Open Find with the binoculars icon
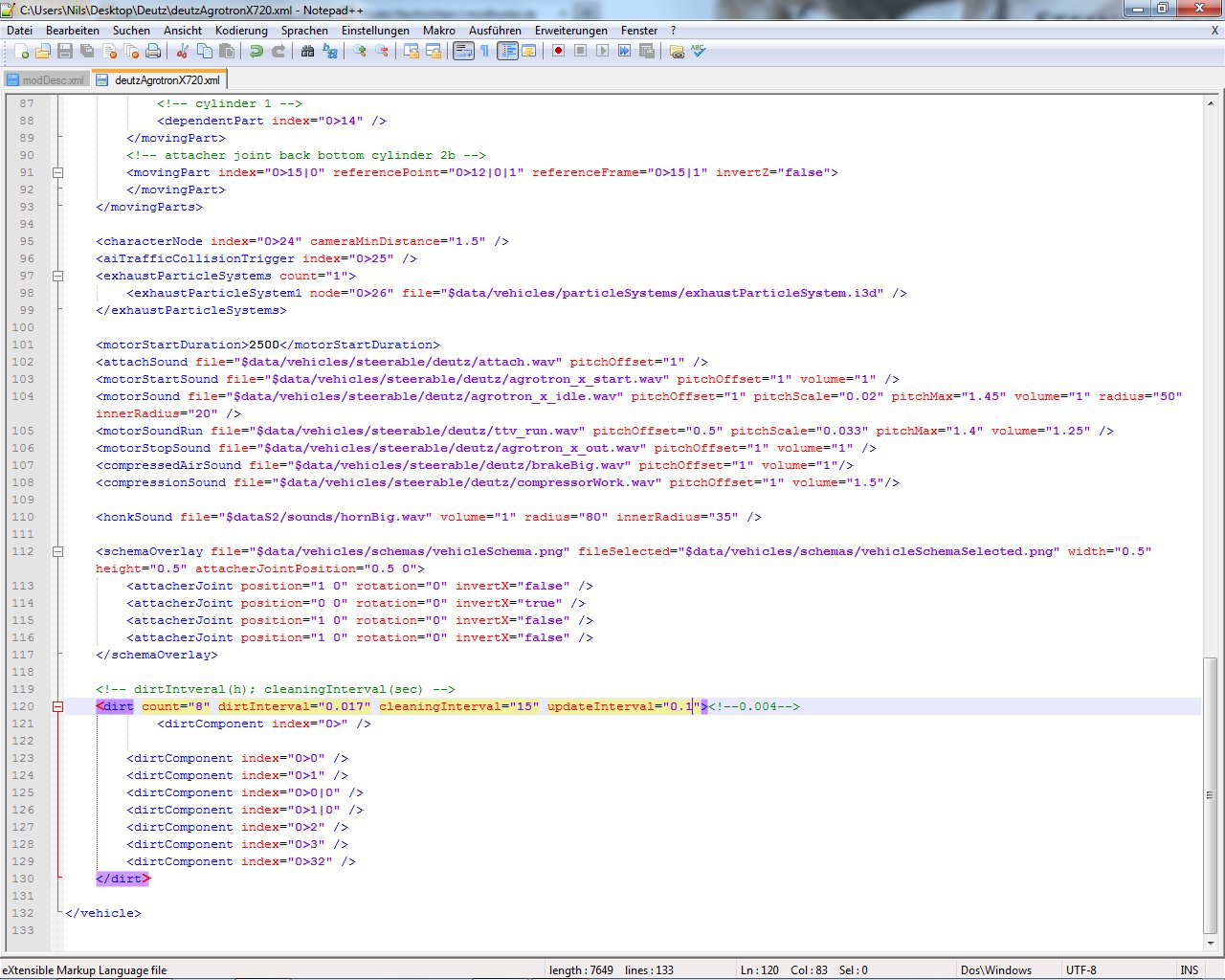1225x980 pixels. click(x=307, y=51)
